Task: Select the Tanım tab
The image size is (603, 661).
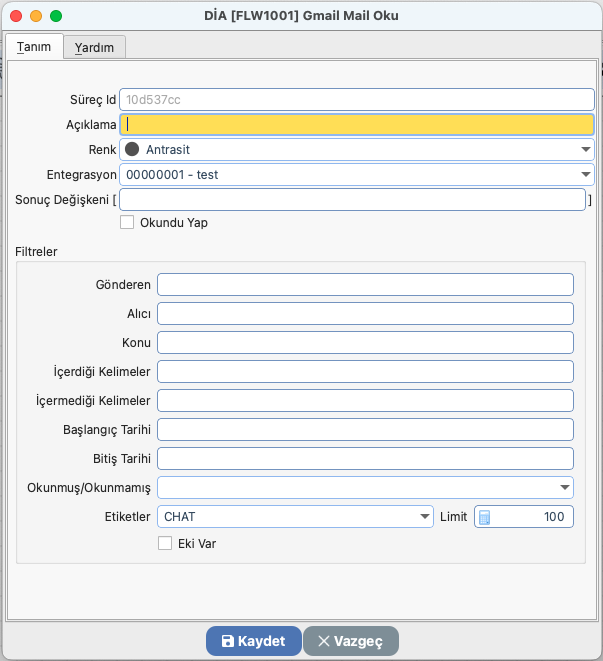Action: click(x=34, y=47)
